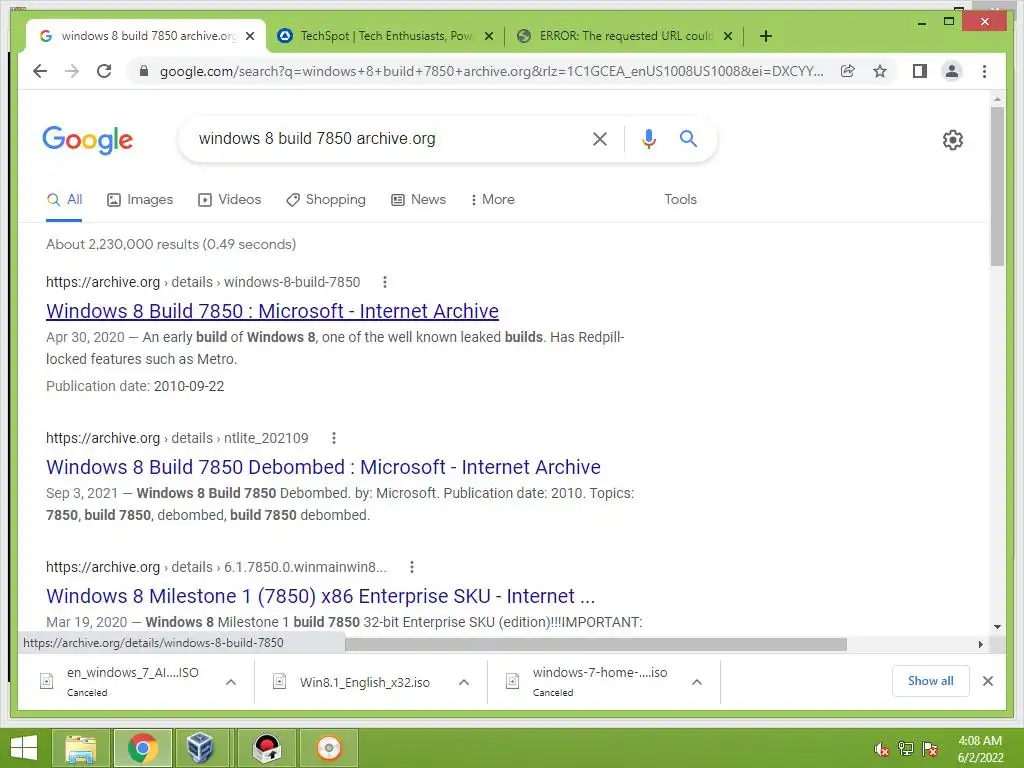
Task: Click the address bar URL
Action: coord(492,71)
